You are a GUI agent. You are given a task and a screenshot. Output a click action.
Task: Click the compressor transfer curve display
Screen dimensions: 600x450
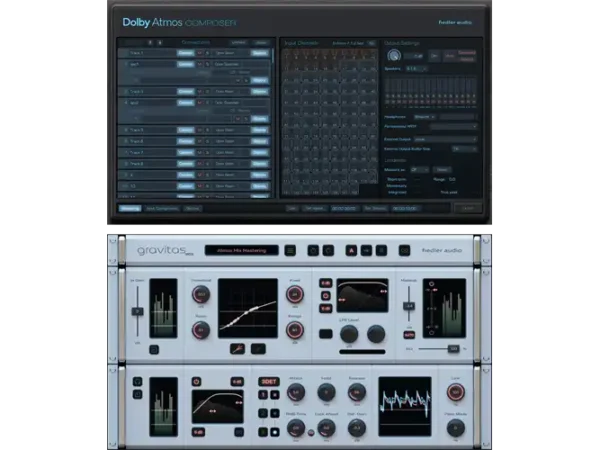[x=248, y=308]
